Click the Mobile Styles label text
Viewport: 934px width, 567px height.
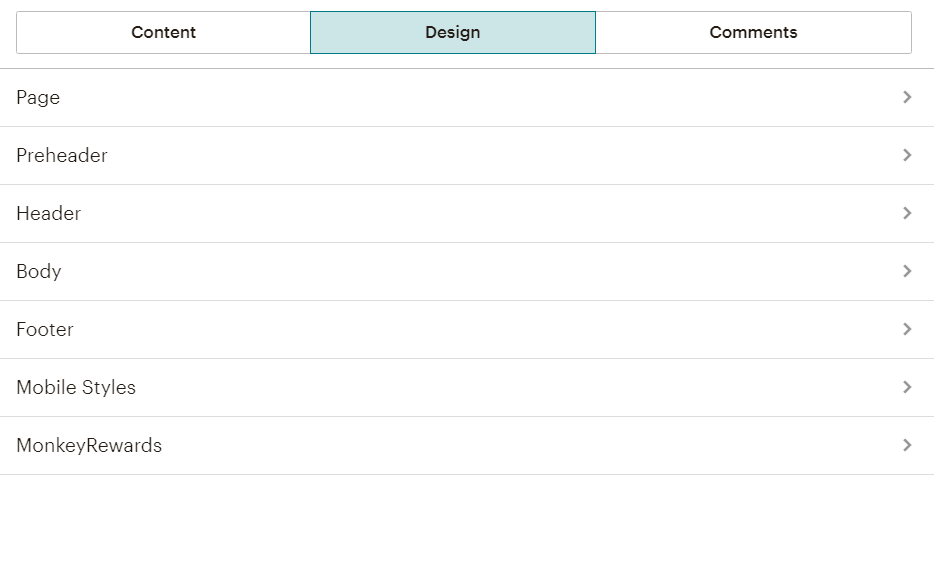click(x=76, y=387)
